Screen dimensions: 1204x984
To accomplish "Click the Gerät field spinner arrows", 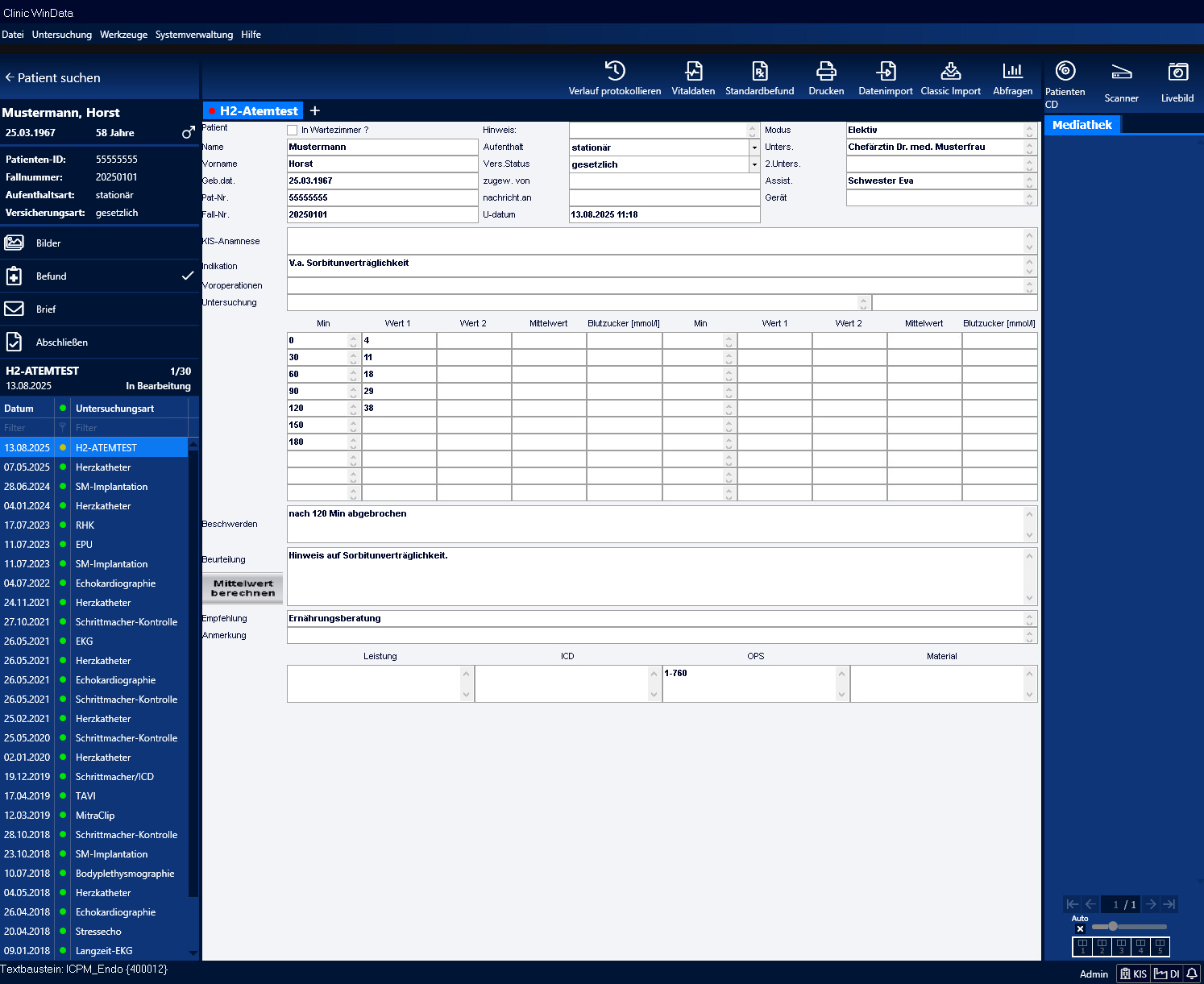I will click(1029, 197).
